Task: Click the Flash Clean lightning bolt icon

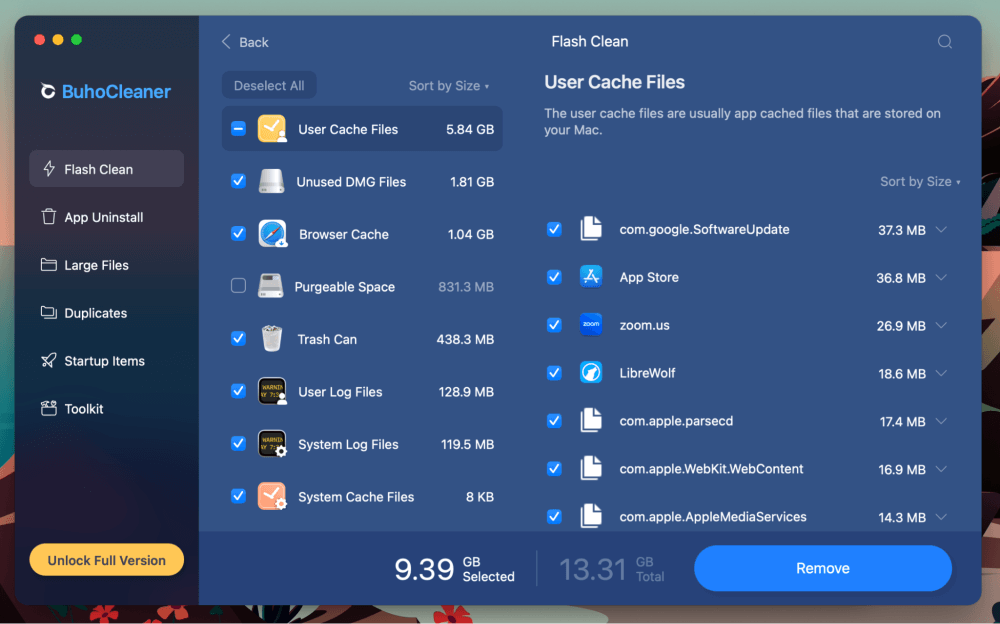Action: pos(48,169)
